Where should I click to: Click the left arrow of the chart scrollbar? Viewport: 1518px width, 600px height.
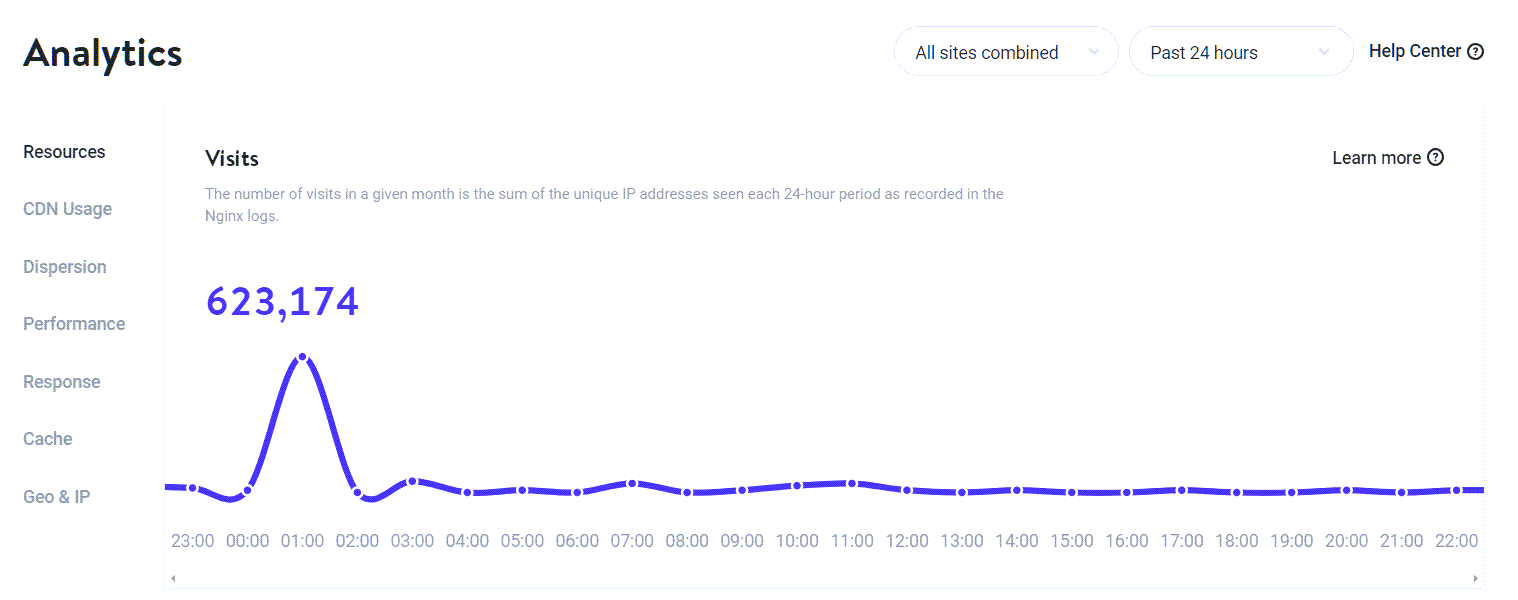click(172, 577)
